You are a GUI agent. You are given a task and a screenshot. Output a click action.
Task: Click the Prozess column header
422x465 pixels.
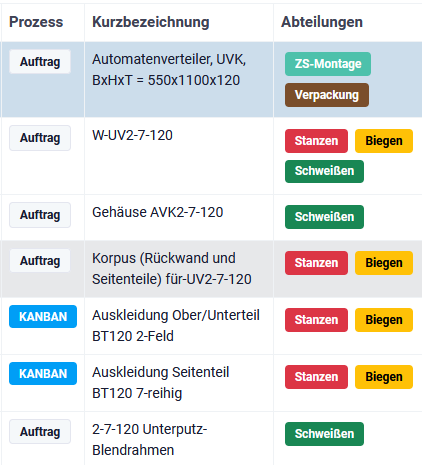pos(36,22)
